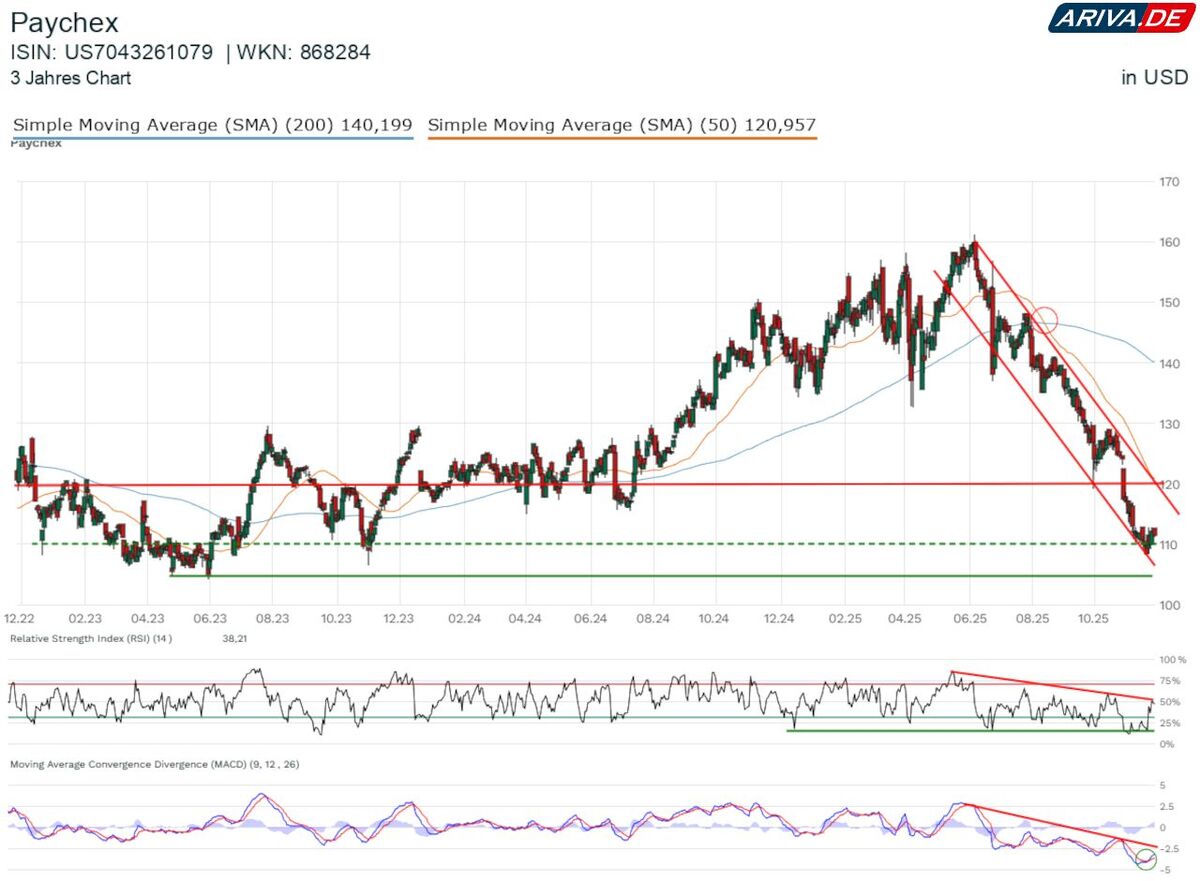Click the 120 price axis label
The image size is (1200, 881).
coord(1171,485)
